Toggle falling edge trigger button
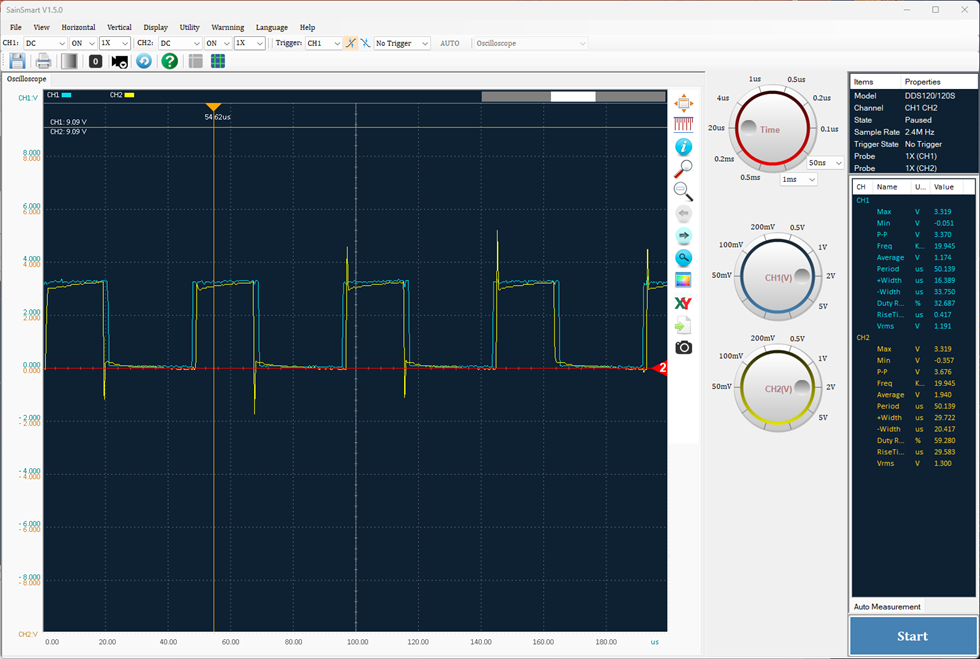 point(366,43)
